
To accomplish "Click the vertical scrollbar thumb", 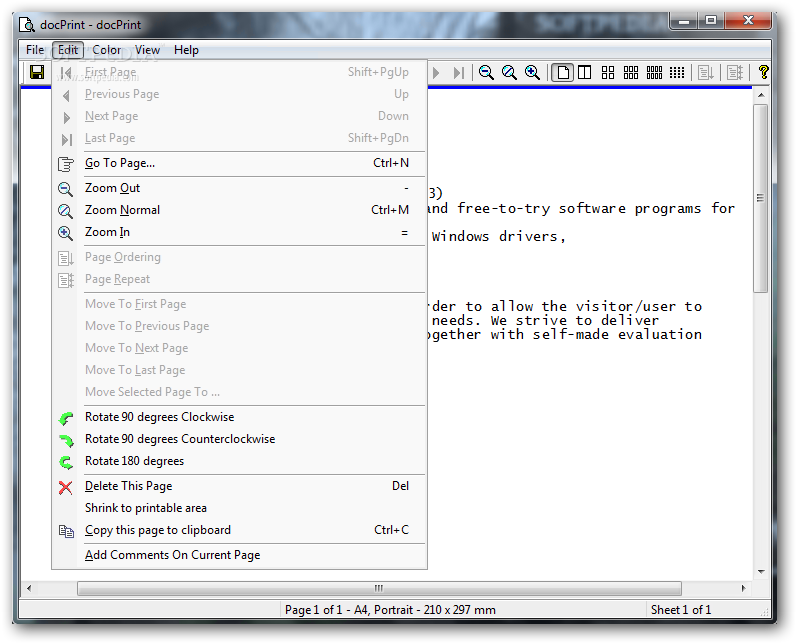I will (x=760, y=198).
